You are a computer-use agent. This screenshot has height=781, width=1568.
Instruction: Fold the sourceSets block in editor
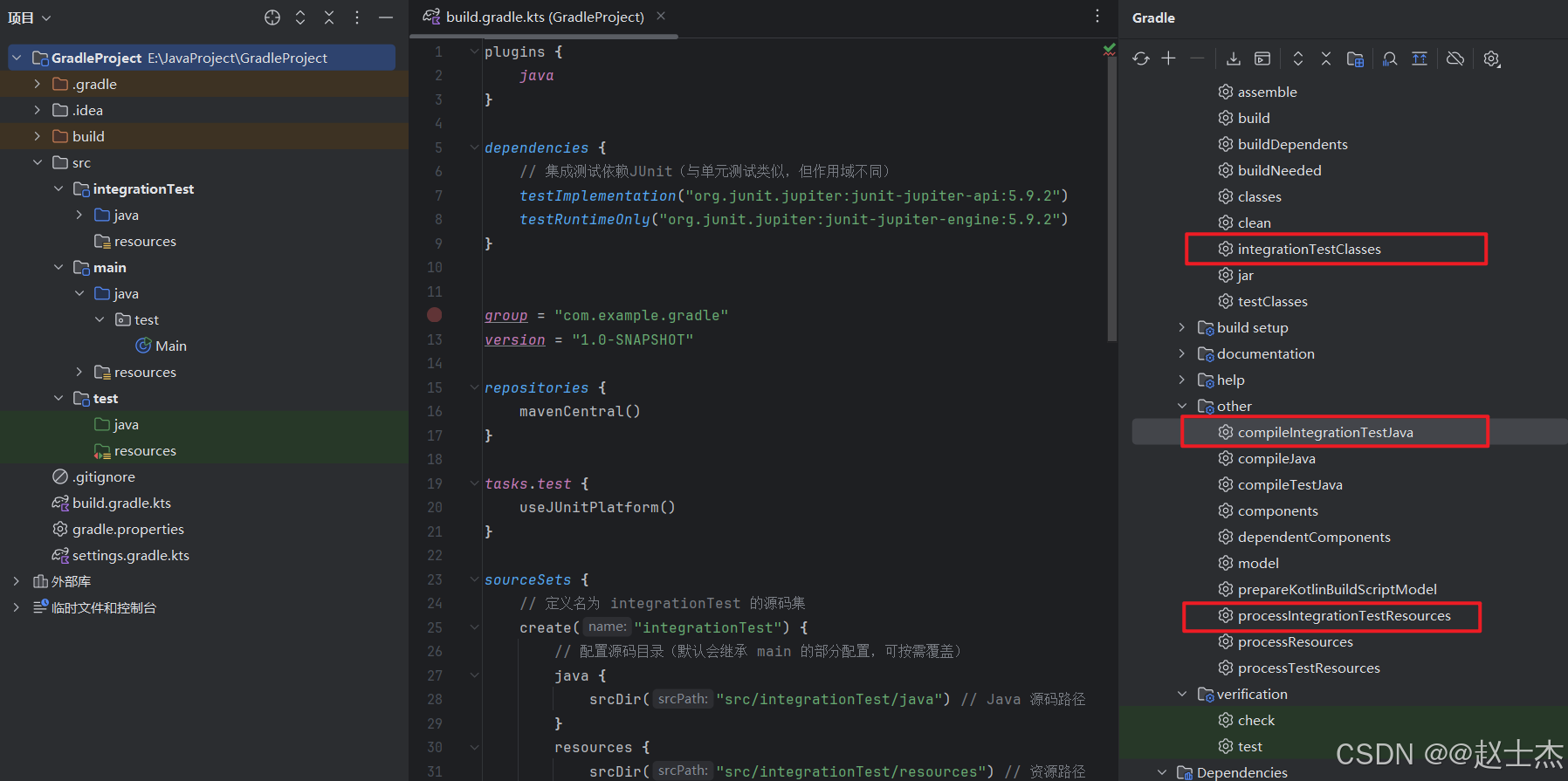pos(474,579)
